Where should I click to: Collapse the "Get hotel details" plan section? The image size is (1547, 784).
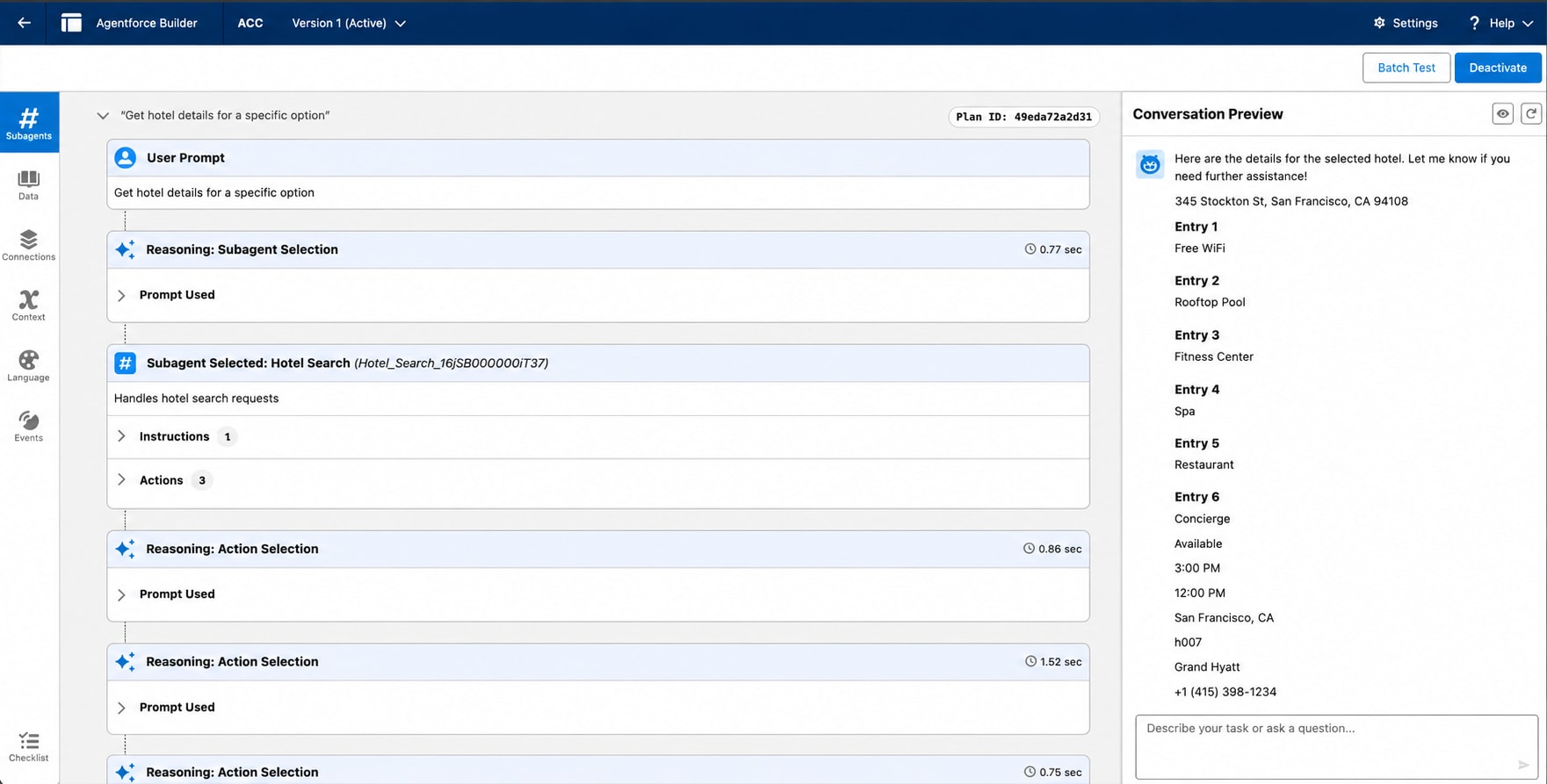click(x=103, y=116)
